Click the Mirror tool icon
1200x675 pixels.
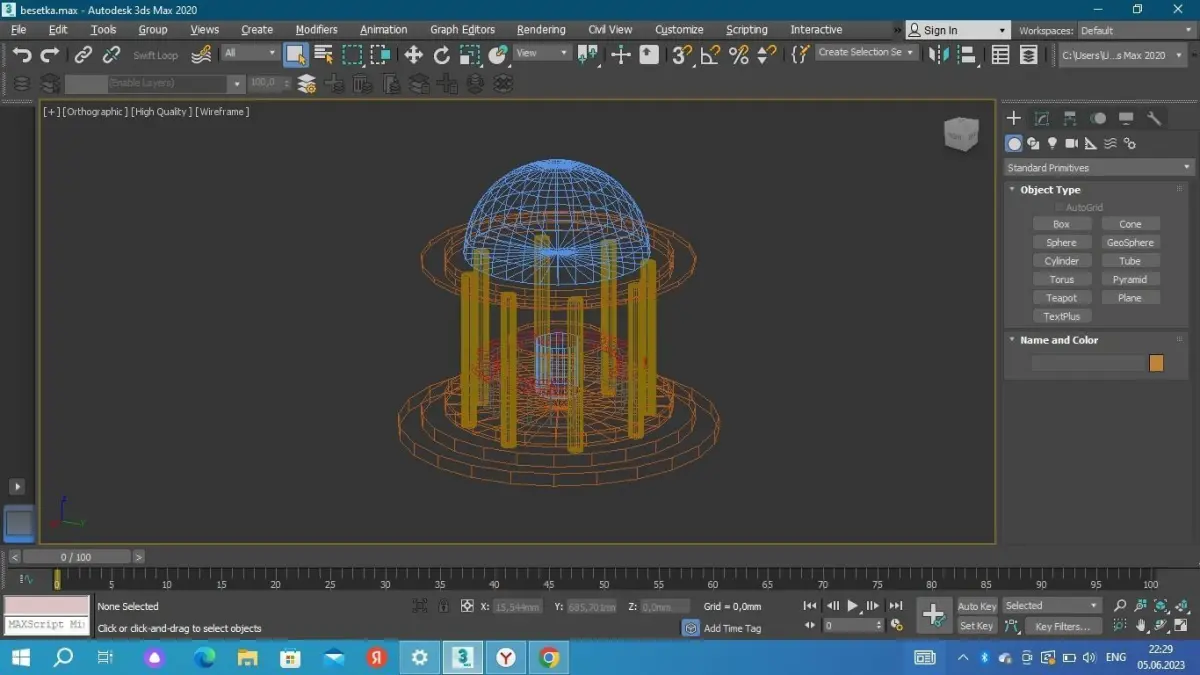[x=938, y=55]
